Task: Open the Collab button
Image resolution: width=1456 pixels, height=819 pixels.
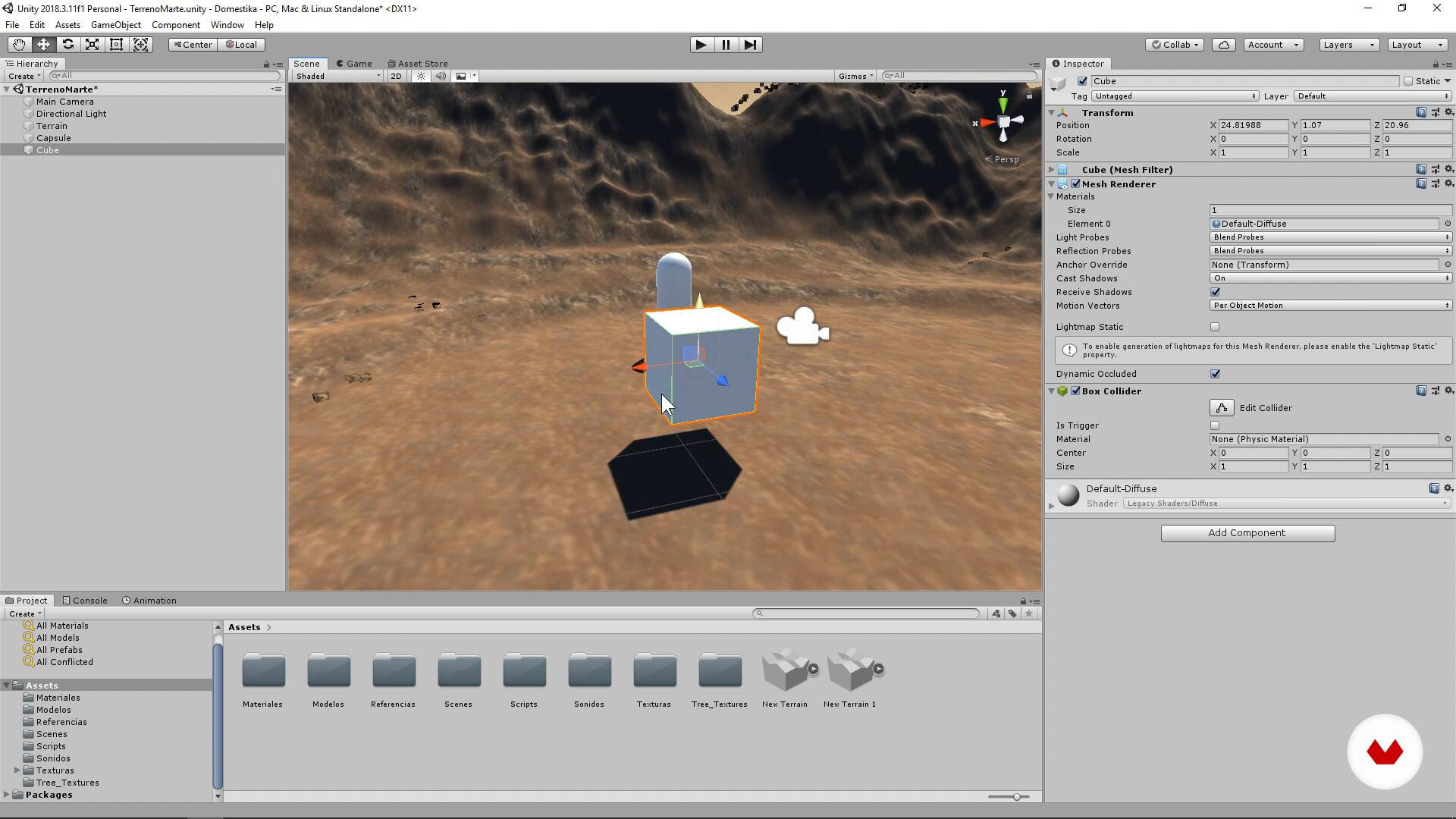Action: click(1175, 45)
